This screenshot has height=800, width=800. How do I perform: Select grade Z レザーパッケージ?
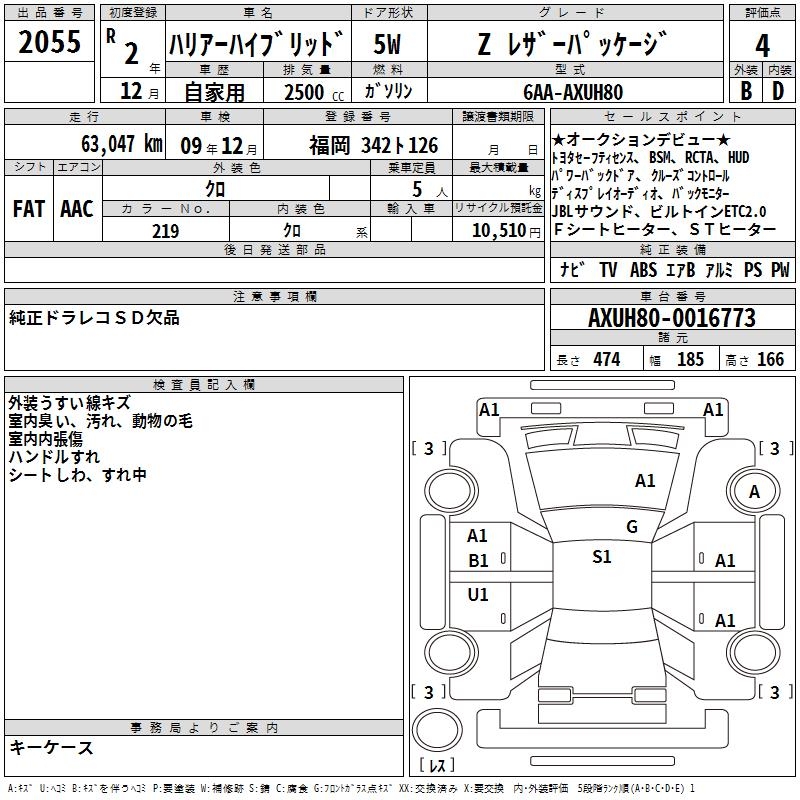coord(572,43)
